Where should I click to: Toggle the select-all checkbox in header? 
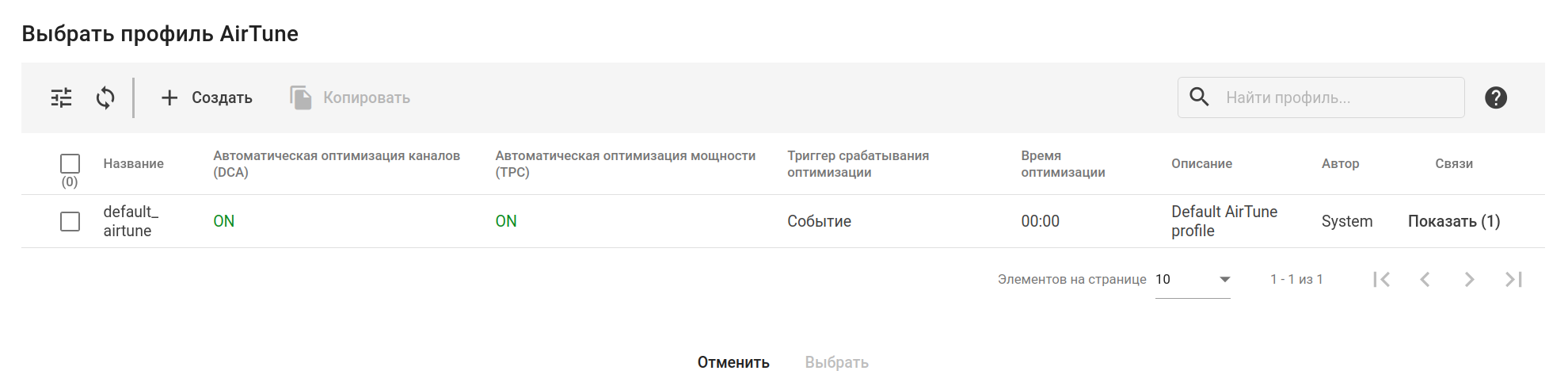point(70,163)
